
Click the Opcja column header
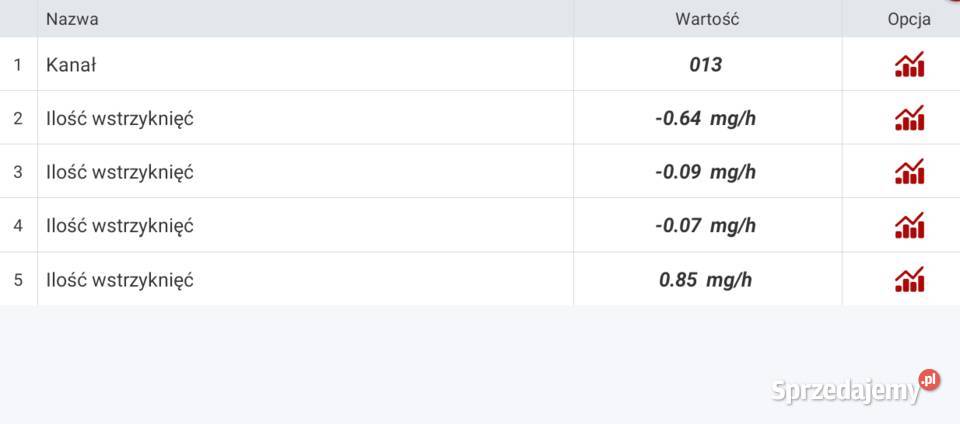click(909, 19)
